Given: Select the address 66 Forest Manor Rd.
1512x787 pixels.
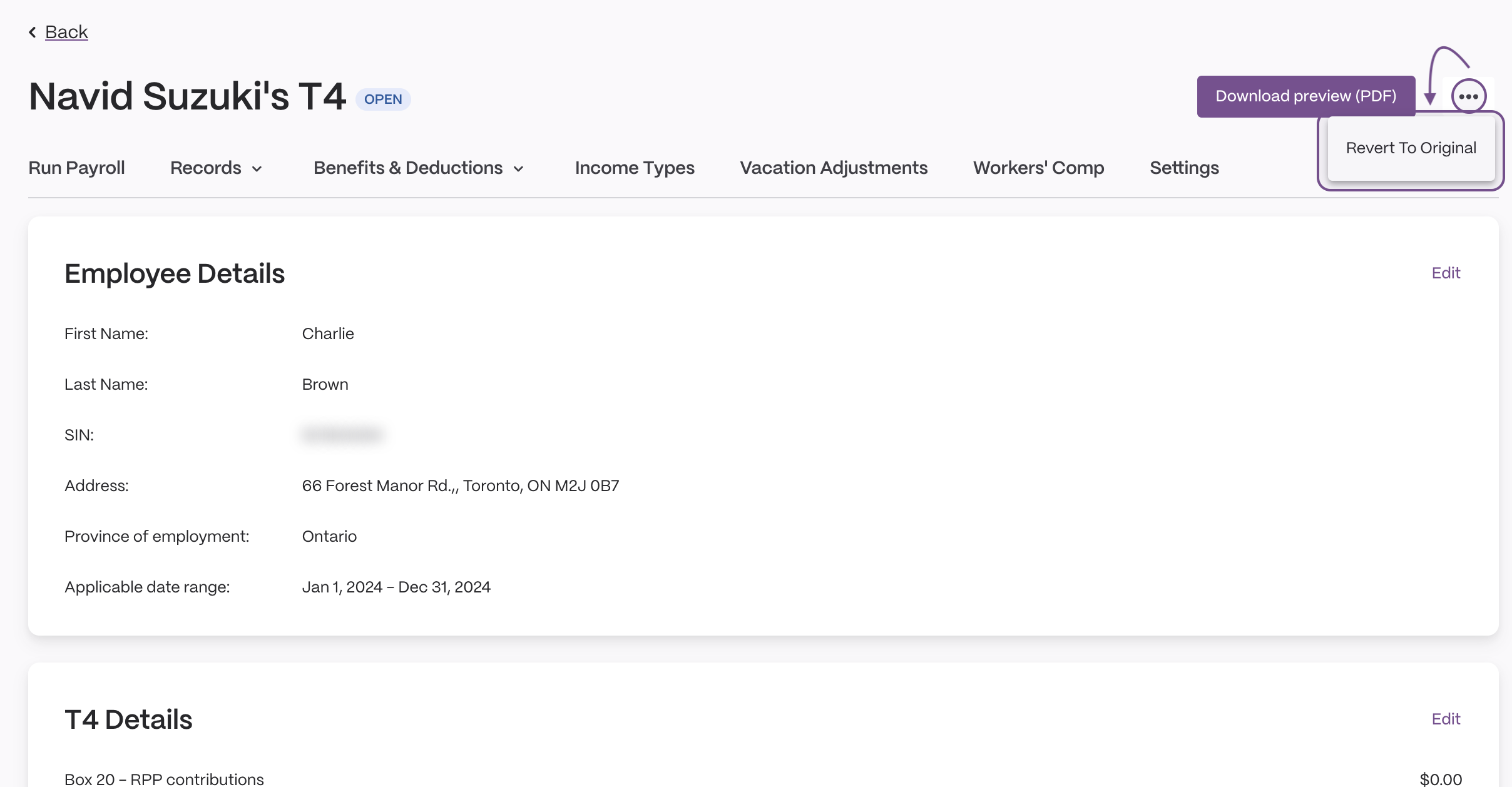Looking at the screenshot, I should point(460,485).
